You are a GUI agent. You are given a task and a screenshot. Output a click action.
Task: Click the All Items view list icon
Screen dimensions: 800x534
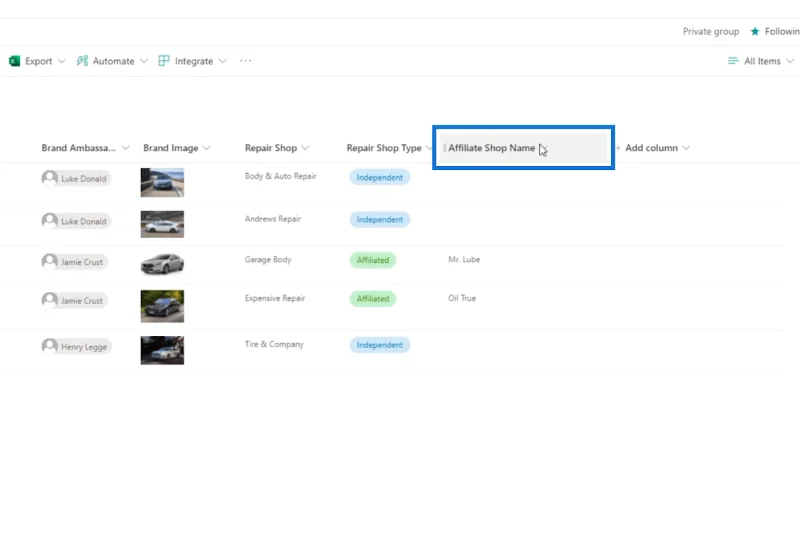click(733, 61)
